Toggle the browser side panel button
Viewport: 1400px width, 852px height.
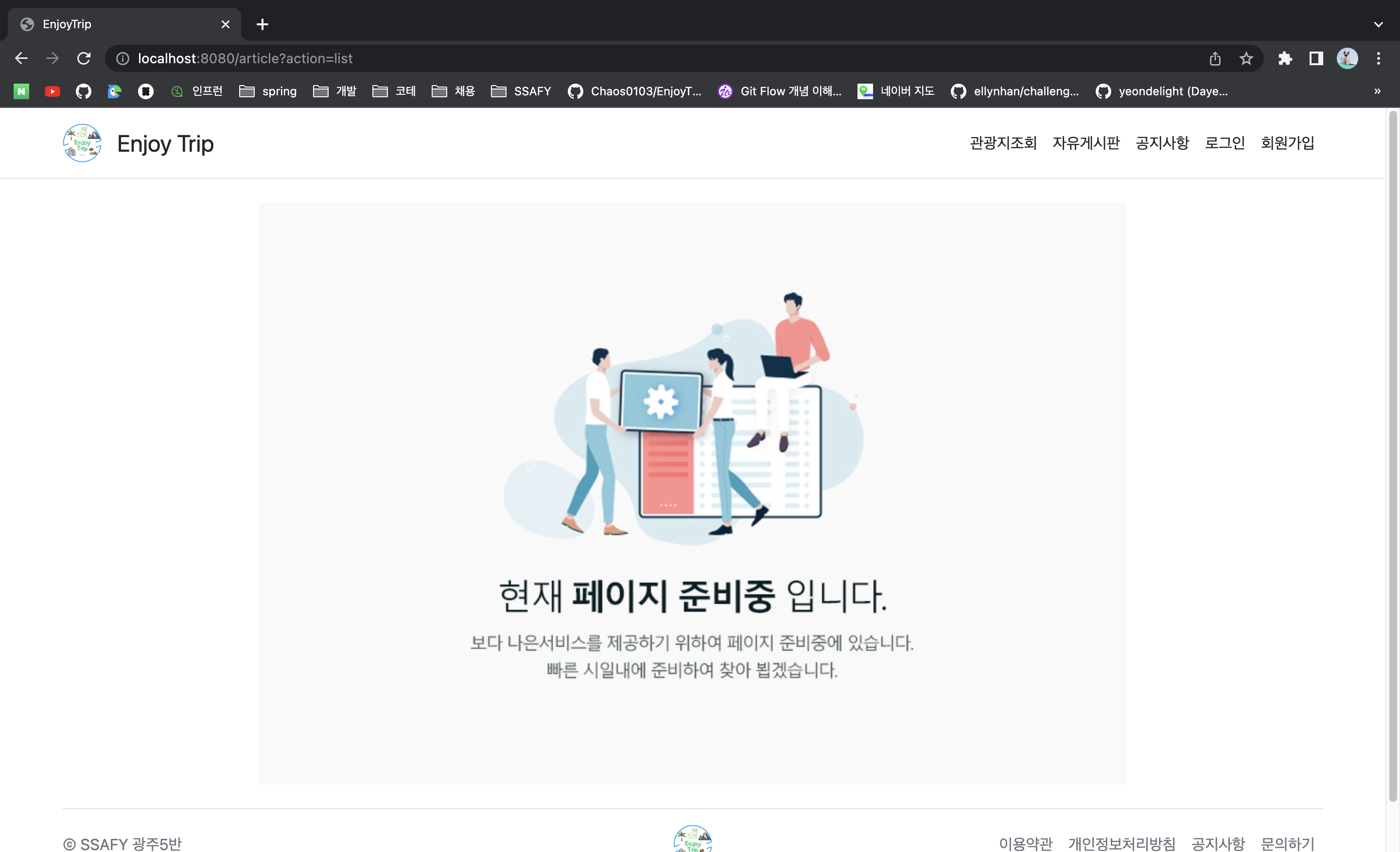pyautogui.click(x=1316, y=58)
